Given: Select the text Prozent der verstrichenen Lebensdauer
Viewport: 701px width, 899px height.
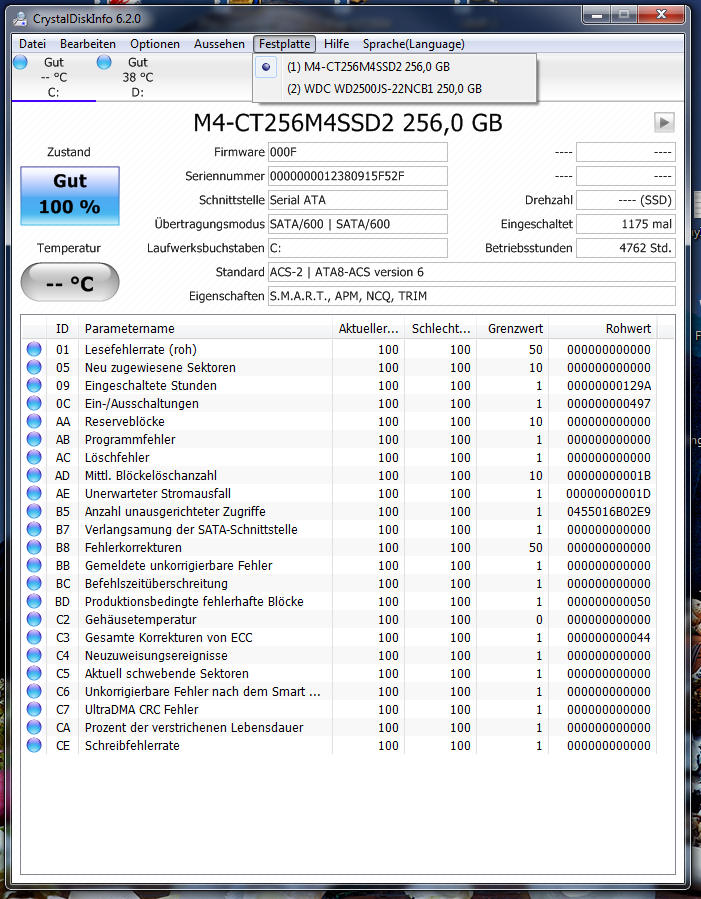Looking at the screenshot, I should pos(194,728).
